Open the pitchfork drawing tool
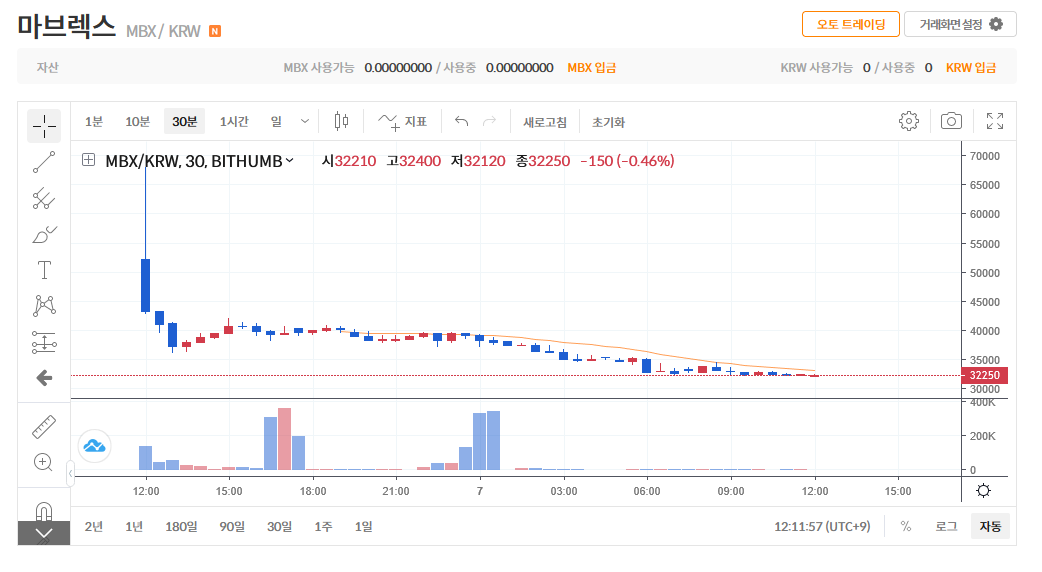Viewport: 1042px width, 572px height. (44, 198)
